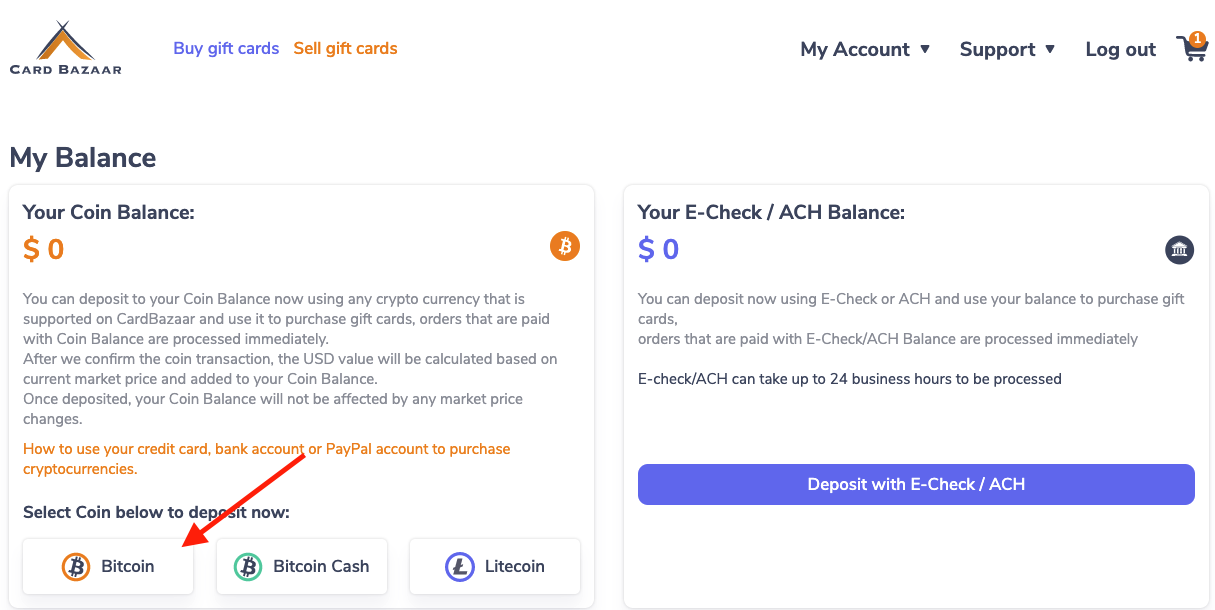Viewport: 1215px width, 610px height.
Task: Open the how to purchase cryptocurrencies link
Action: [267, 459]
